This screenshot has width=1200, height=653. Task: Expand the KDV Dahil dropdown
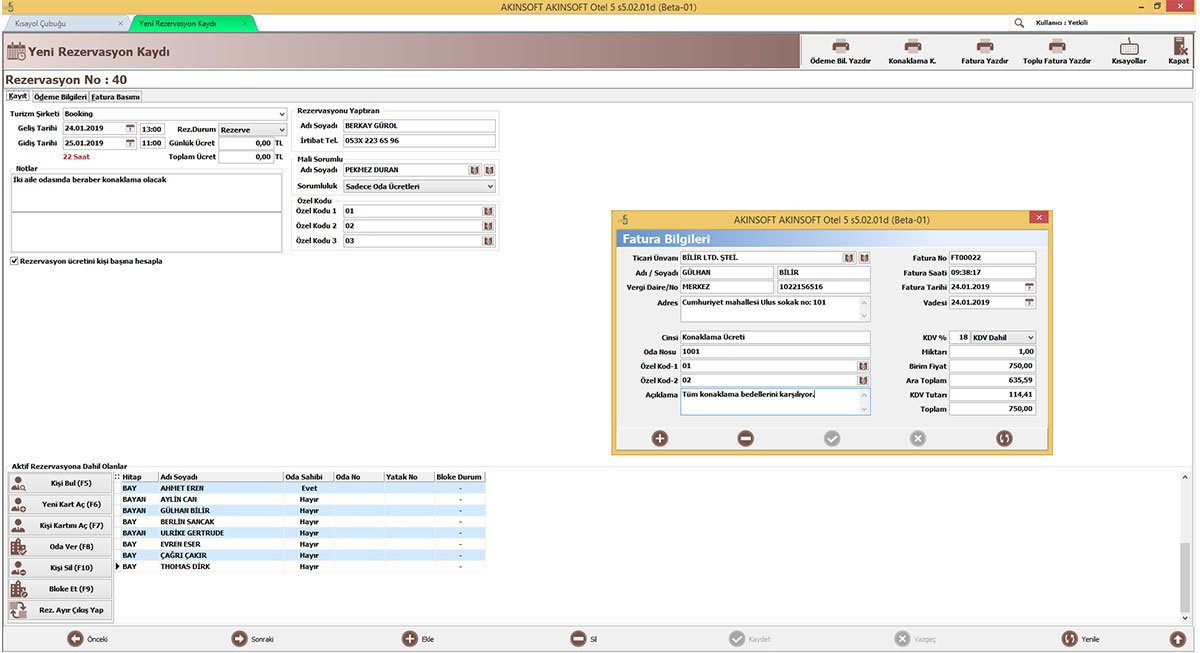pos(1030,338)
